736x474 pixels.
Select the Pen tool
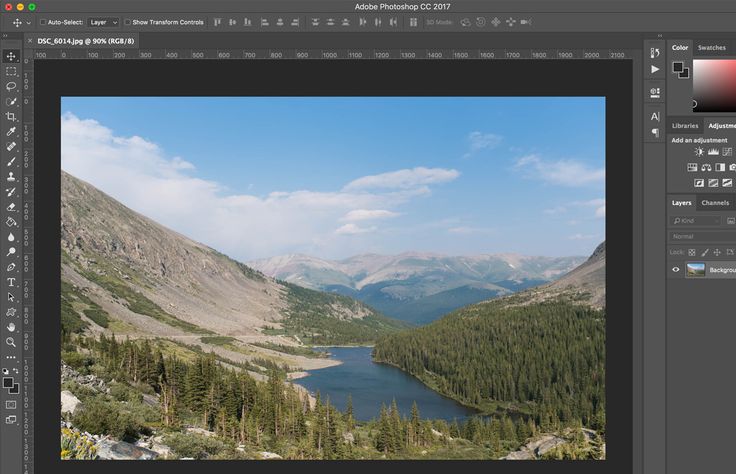tap(11, 267)
